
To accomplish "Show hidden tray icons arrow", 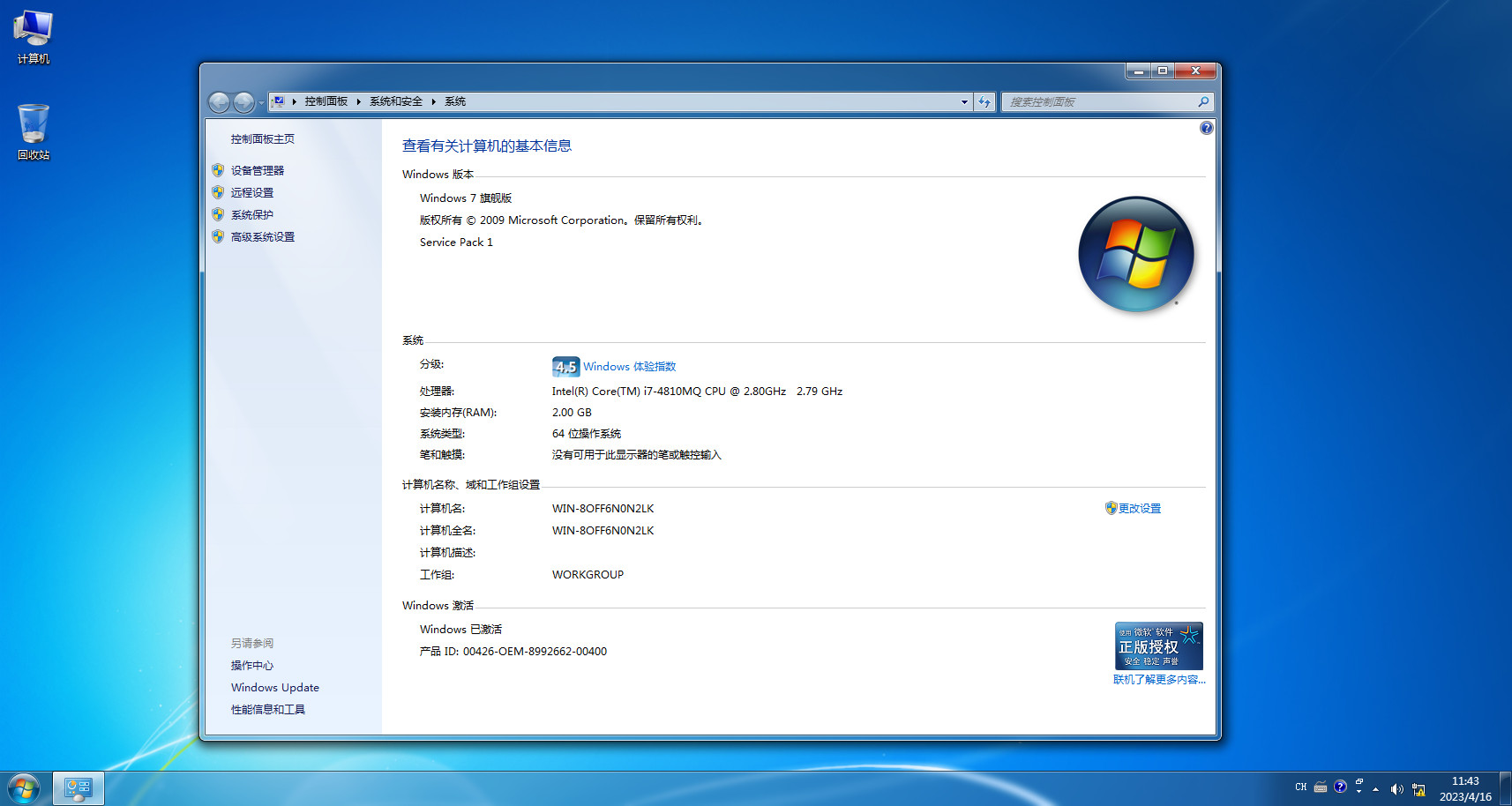I will [x=1375, y=788].
